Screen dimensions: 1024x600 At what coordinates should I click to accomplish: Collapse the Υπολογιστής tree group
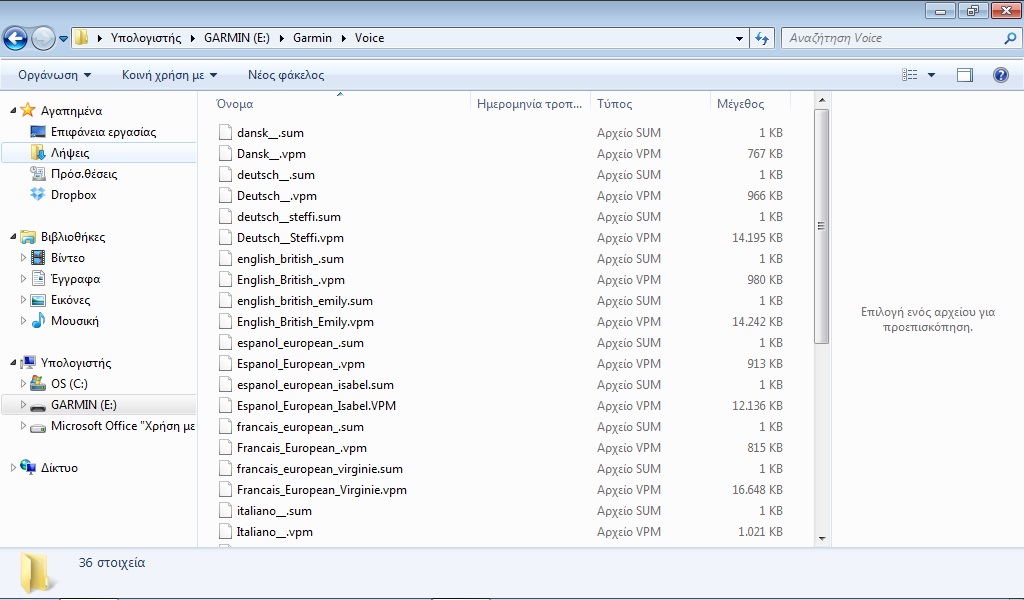click(x=13, y=363)
